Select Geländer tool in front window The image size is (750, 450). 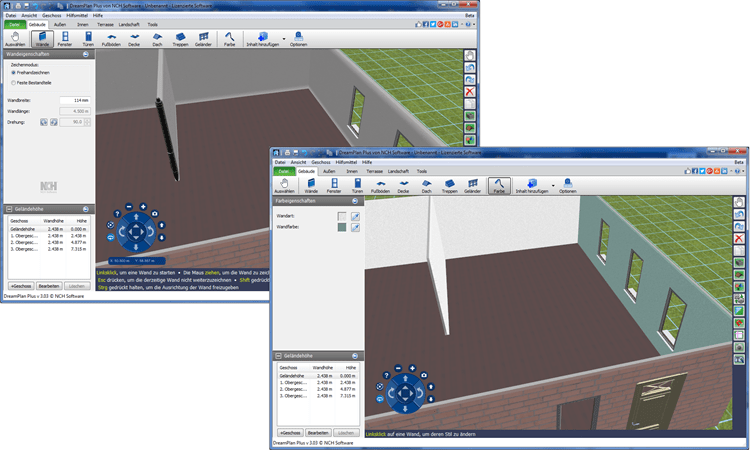[x=473, y=186]
